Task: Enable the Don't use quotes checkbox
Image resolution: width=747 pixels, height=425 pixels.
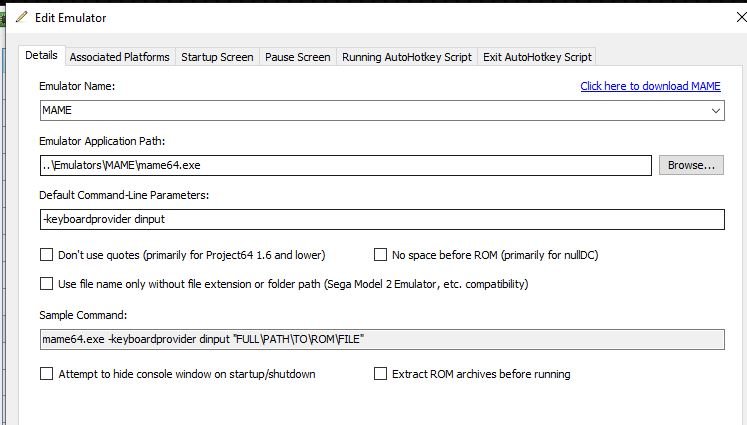Action: (x=46, y=255)
